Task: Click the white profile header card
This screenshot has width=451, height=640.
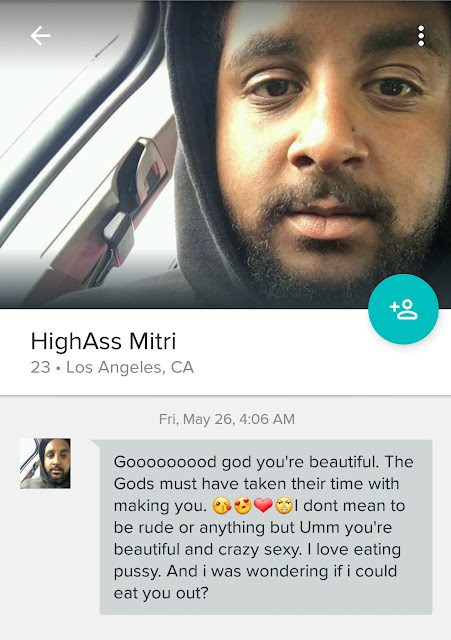Action: [x=225, y=352]
